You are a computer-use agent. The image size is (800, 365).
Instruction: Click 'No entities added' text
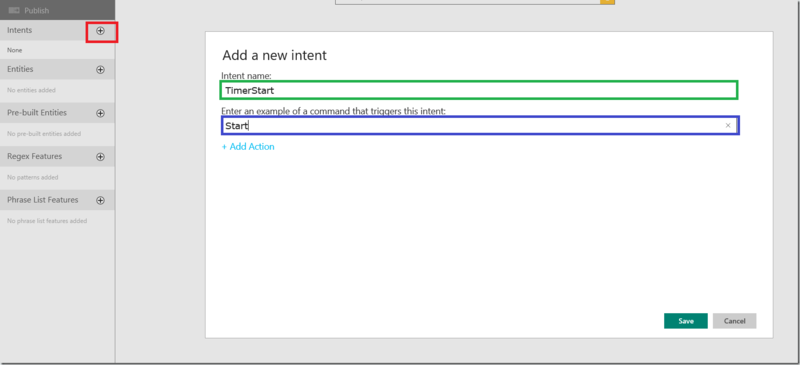(31, 90)
